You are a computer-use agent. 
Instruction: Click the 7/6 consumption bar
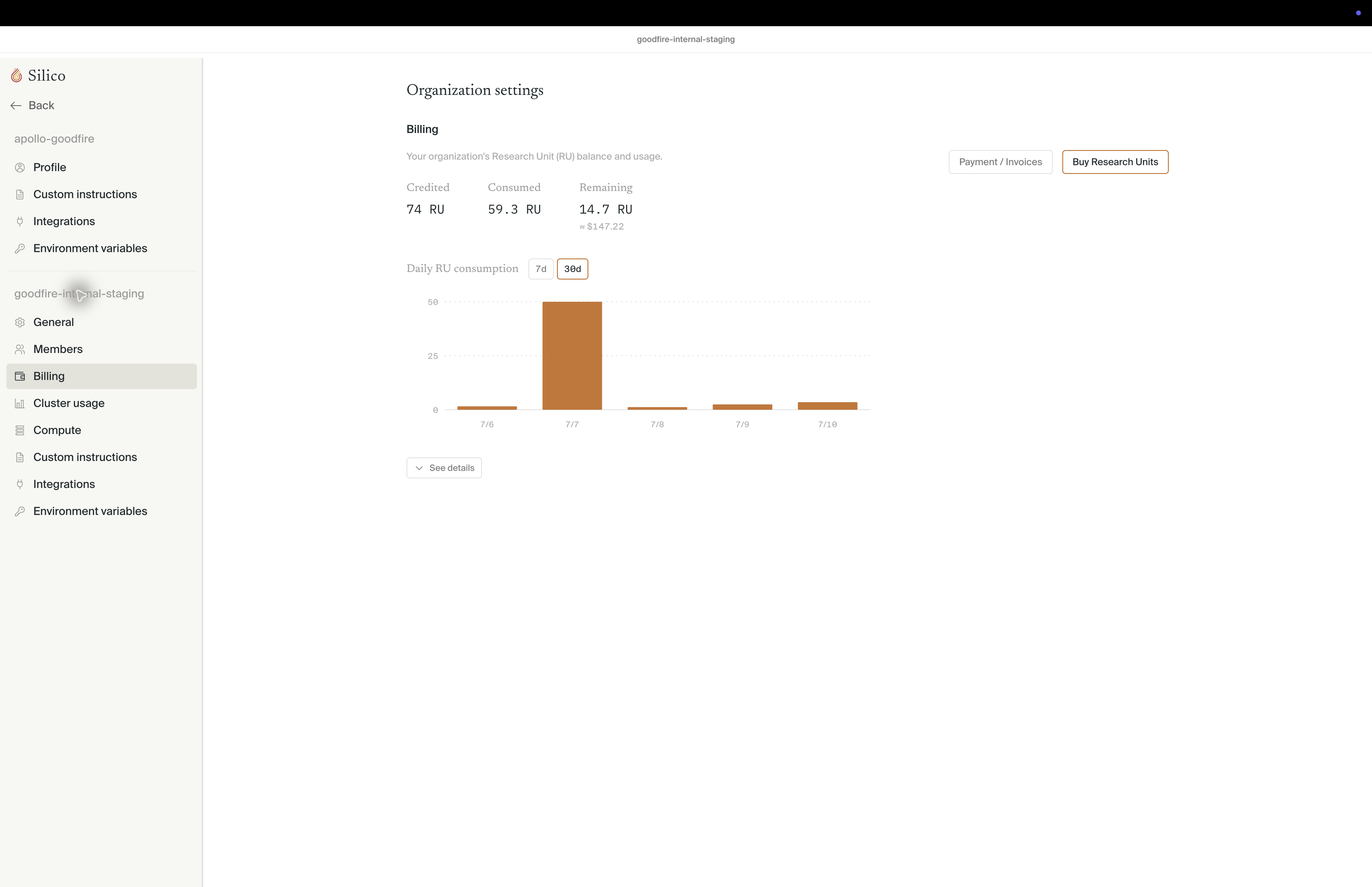click(x=487, y=408)
